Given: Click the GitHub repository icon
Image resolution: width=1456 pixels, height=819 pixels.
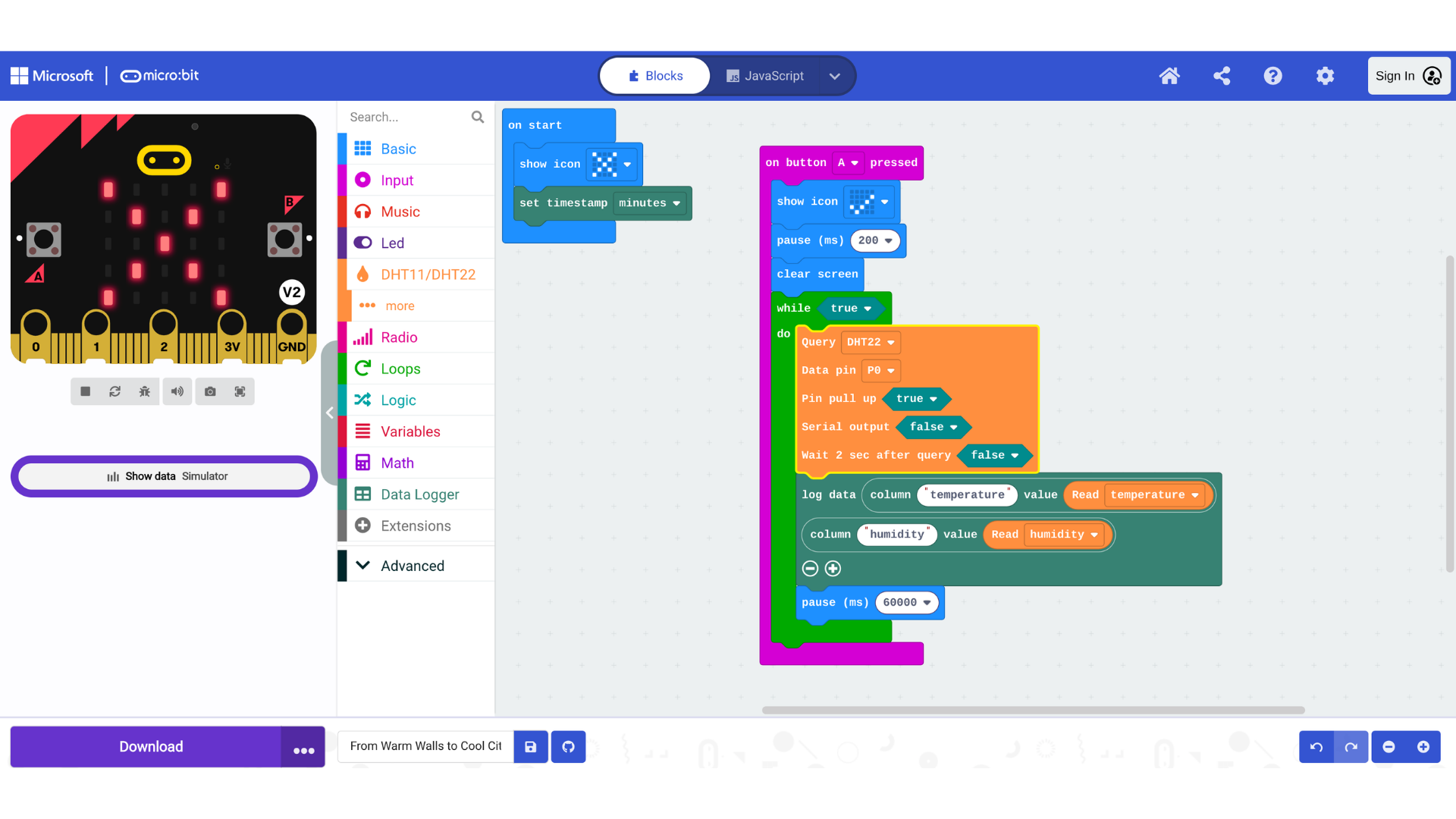Looking at the screenshot, I should [x=568, y=746].
